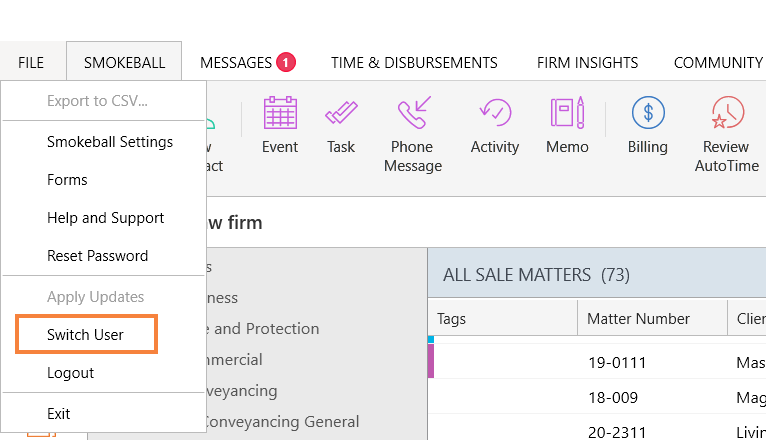Open Review AutoTime
The image size is (766, 440).
727,134
